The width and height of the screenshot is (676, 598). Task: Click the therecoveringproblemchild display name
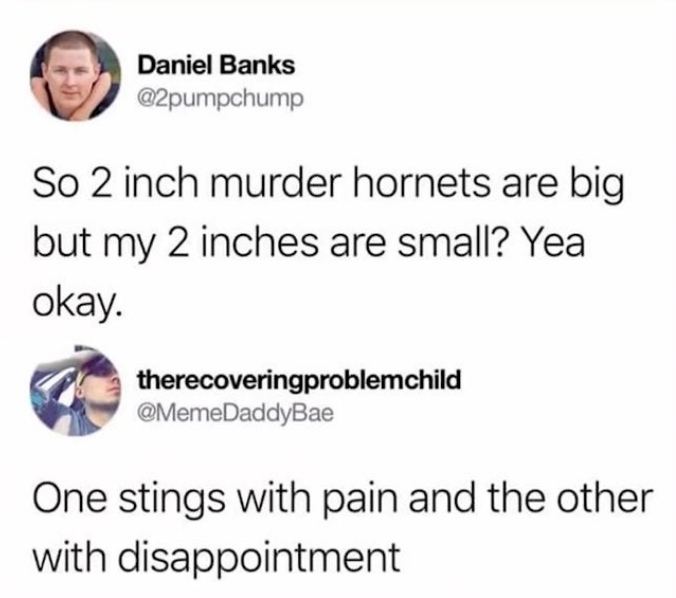point(299,380)
